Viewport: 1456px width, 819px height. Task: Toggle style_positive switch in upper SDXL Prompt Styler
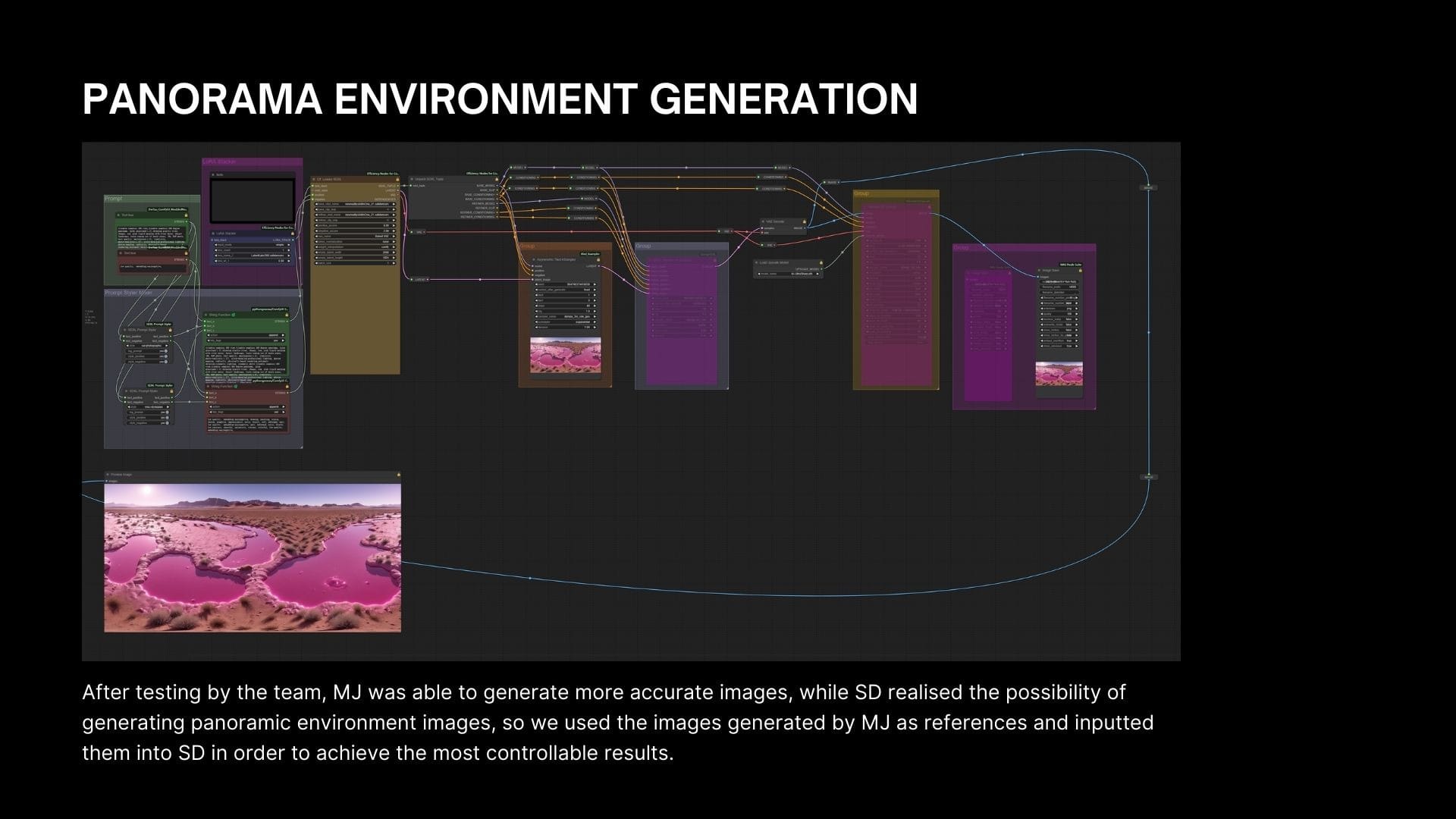(x=166, y=356)
